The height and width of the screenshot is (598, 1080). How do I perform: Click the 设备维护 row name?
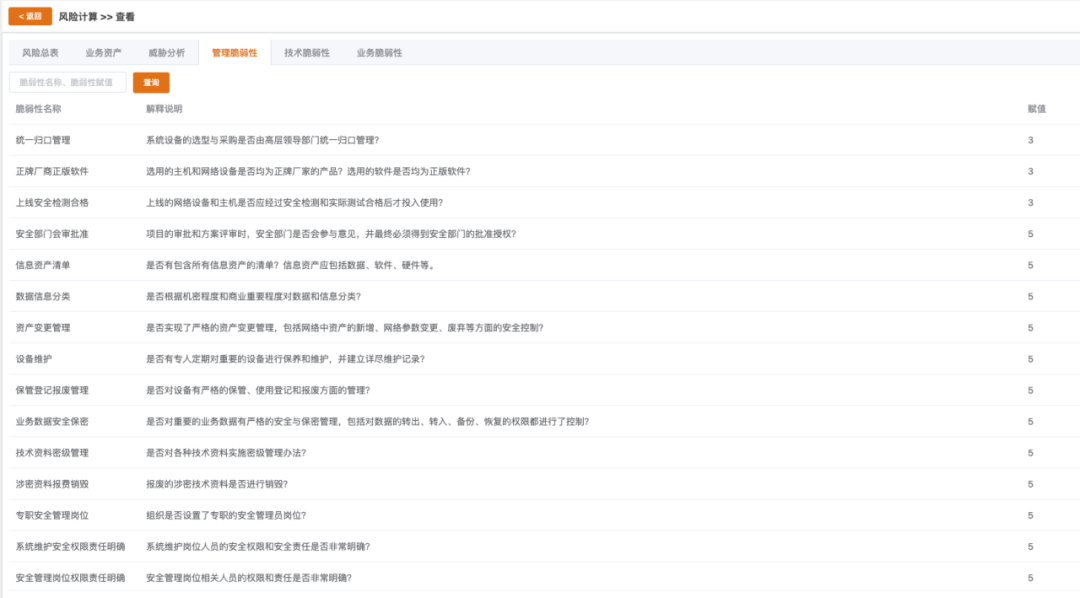point(34,359)
